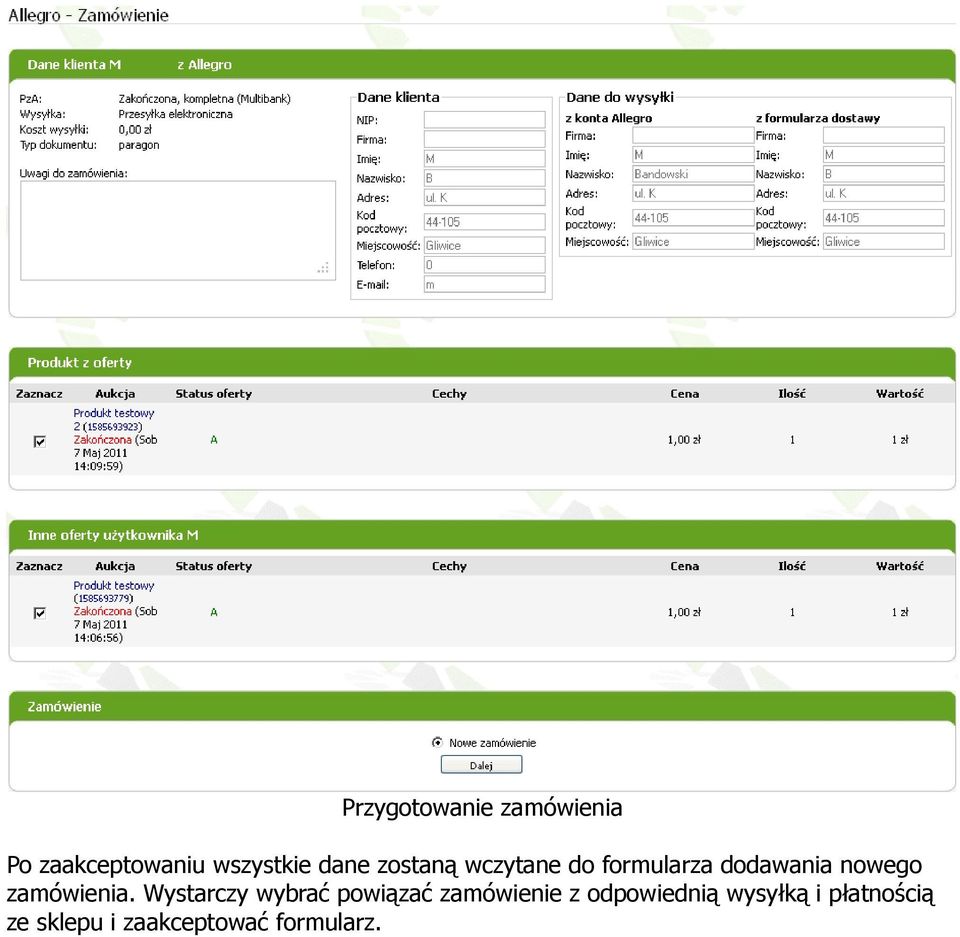
Task: Click Miejscowość field under z konta Allegro
Action: pyautogui.click(x=693, y=241)
